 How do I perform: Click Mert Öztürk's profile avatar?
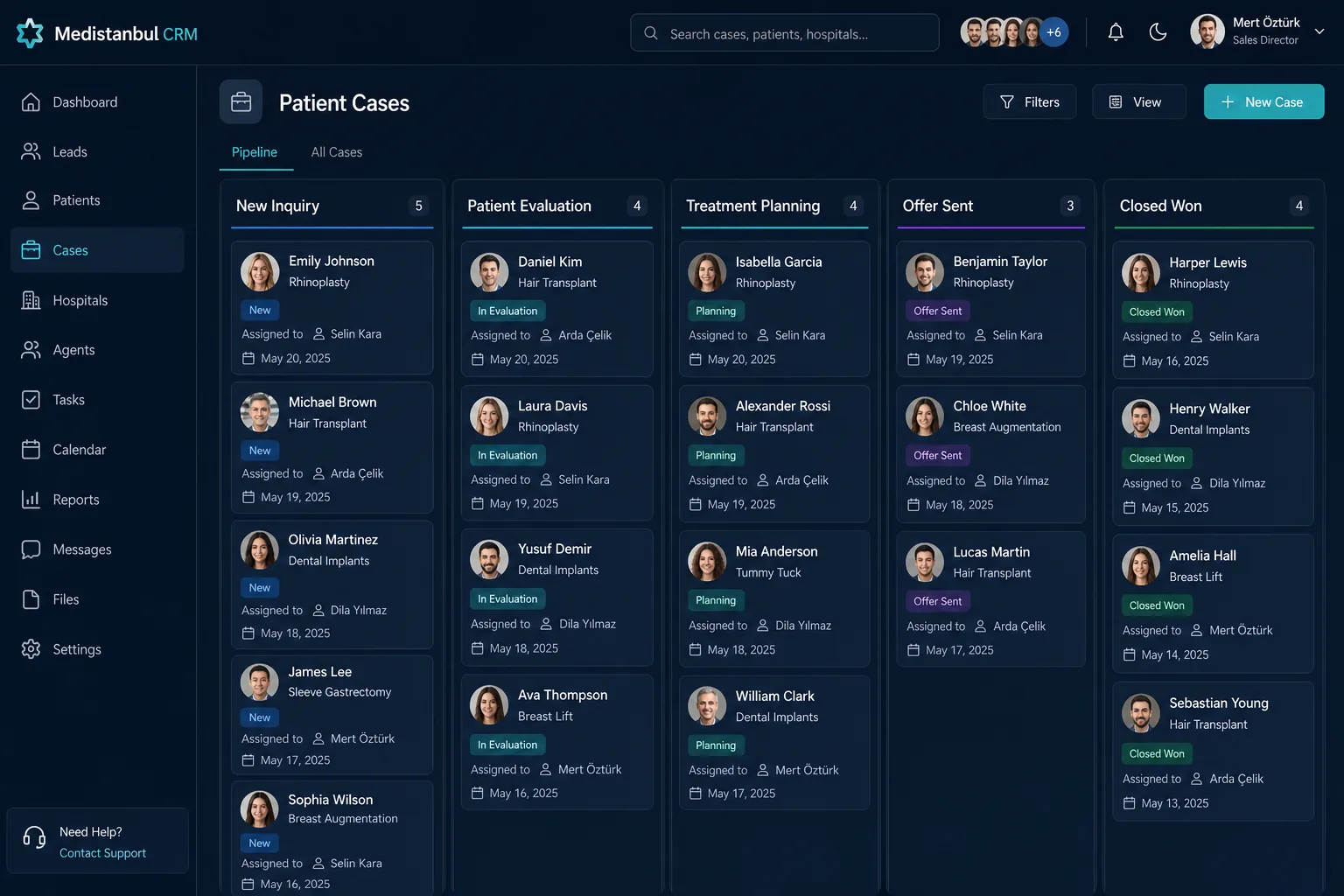[1207, 31]
